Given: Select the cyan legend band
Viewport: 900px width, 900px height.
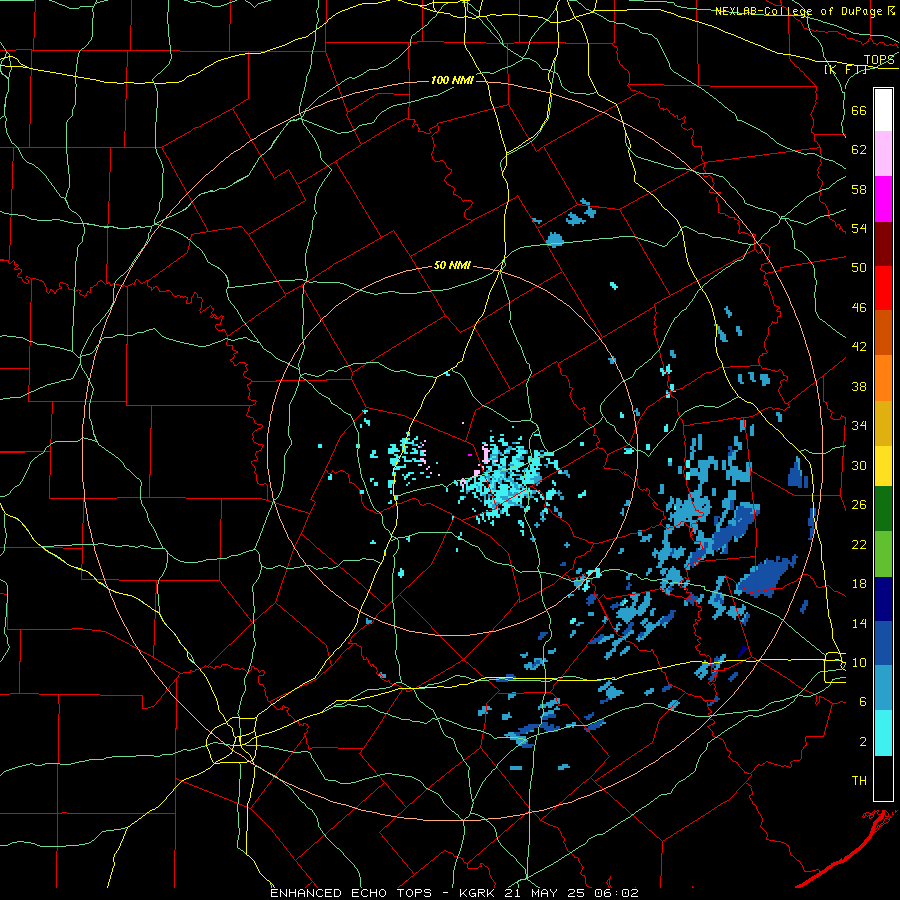Looking at the screenshot, I should (x=883, y=733).
